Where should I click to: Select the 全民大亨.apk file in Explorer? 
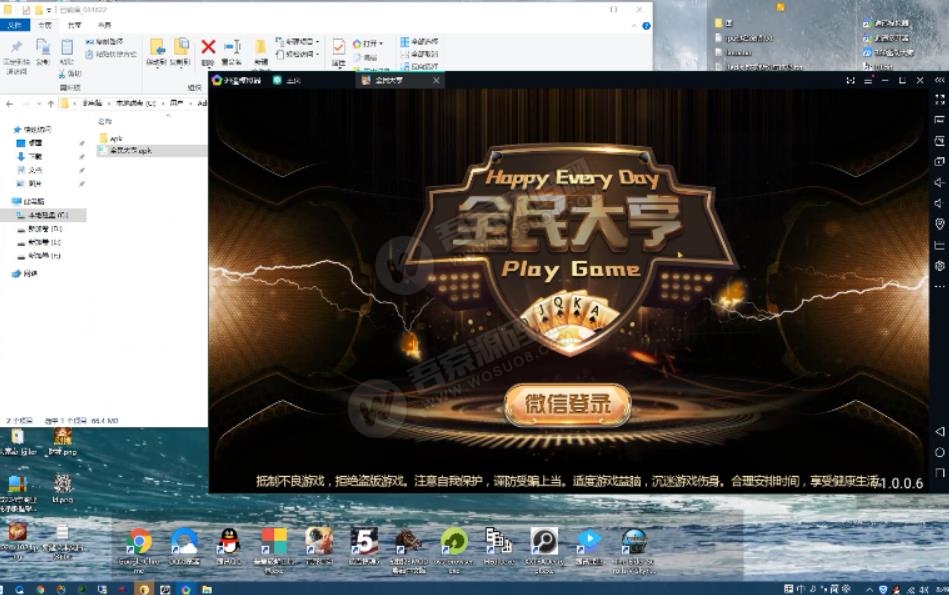tap(130, 151)
